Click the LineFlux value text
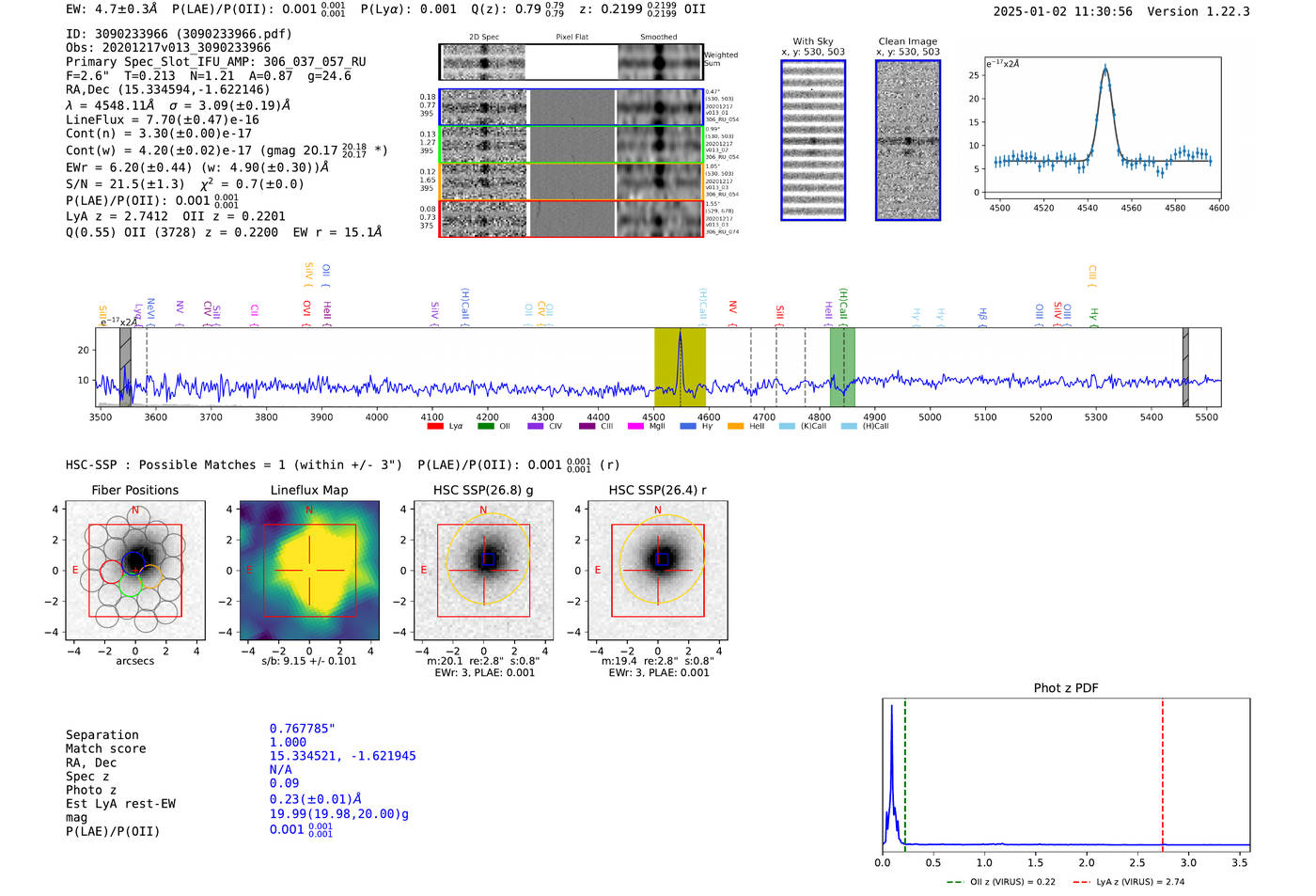 [x=163, y=120]
